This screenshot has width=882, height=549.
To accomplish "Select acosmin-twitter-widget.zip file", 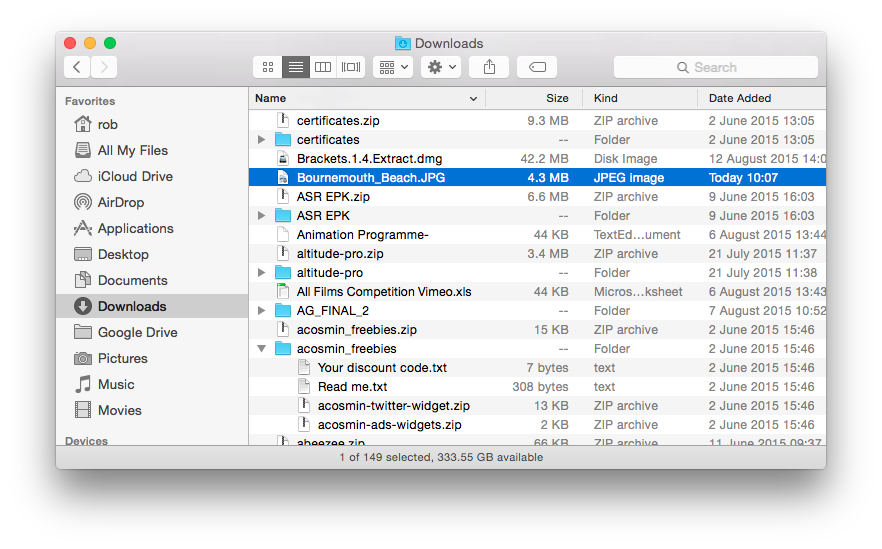I will [x=537, y=406].
